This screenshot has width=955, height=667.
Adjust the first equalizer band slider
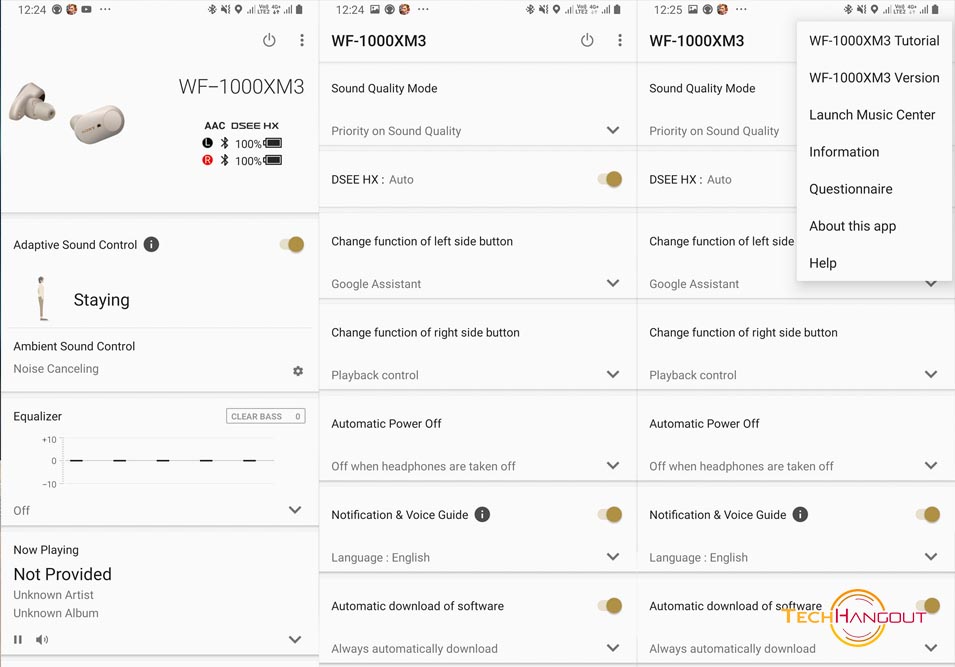tap(76, 461)
